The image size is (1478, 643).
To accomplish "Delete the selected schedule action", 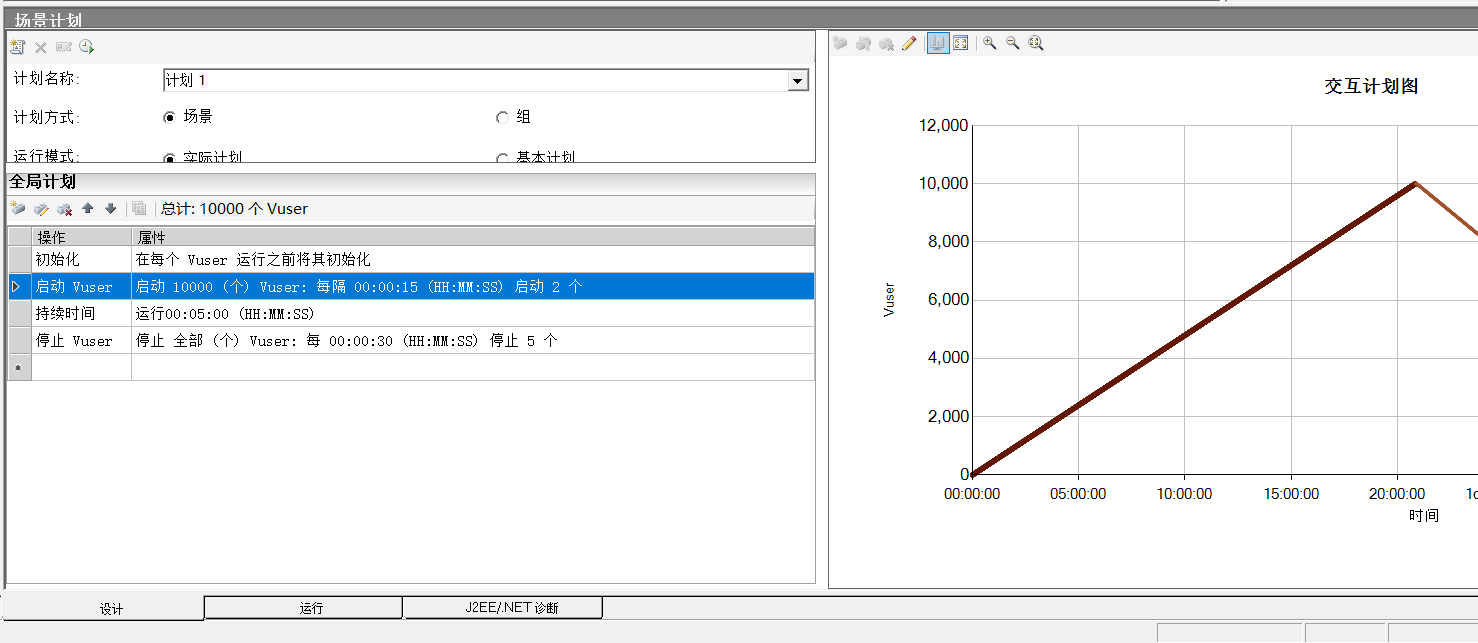I will (x=63, y=208).
